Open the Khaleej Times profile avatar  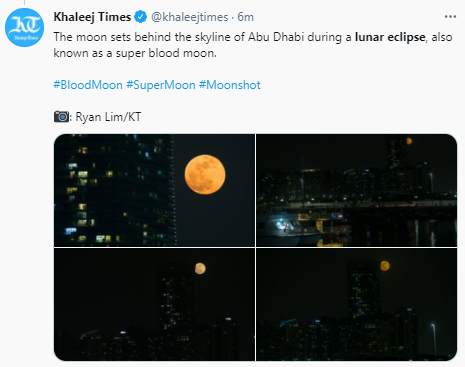click(24, 27)
